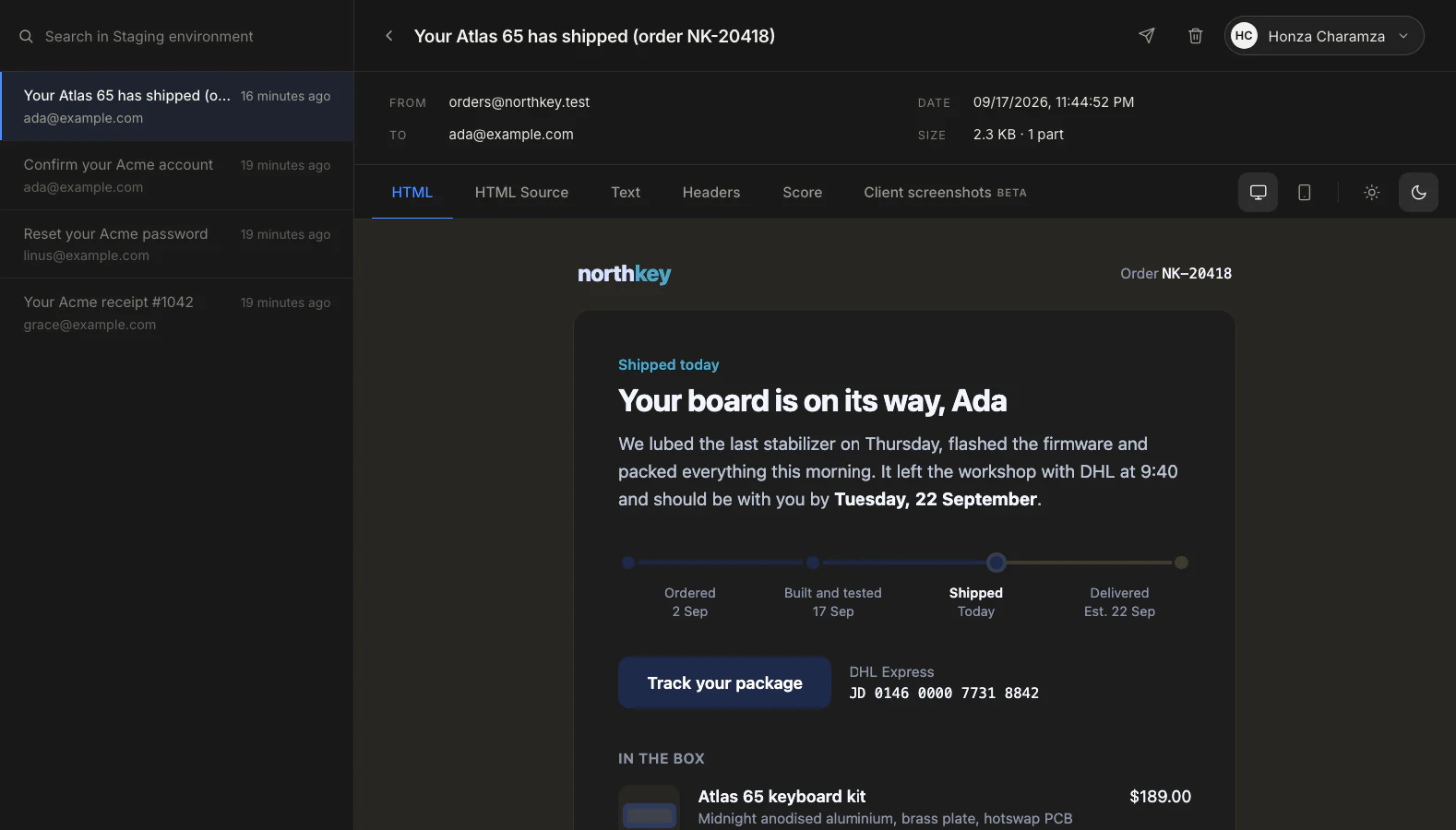The image size is (1456, 830).
Task: Click the HC avatar badge
Action: [1244, 36]
